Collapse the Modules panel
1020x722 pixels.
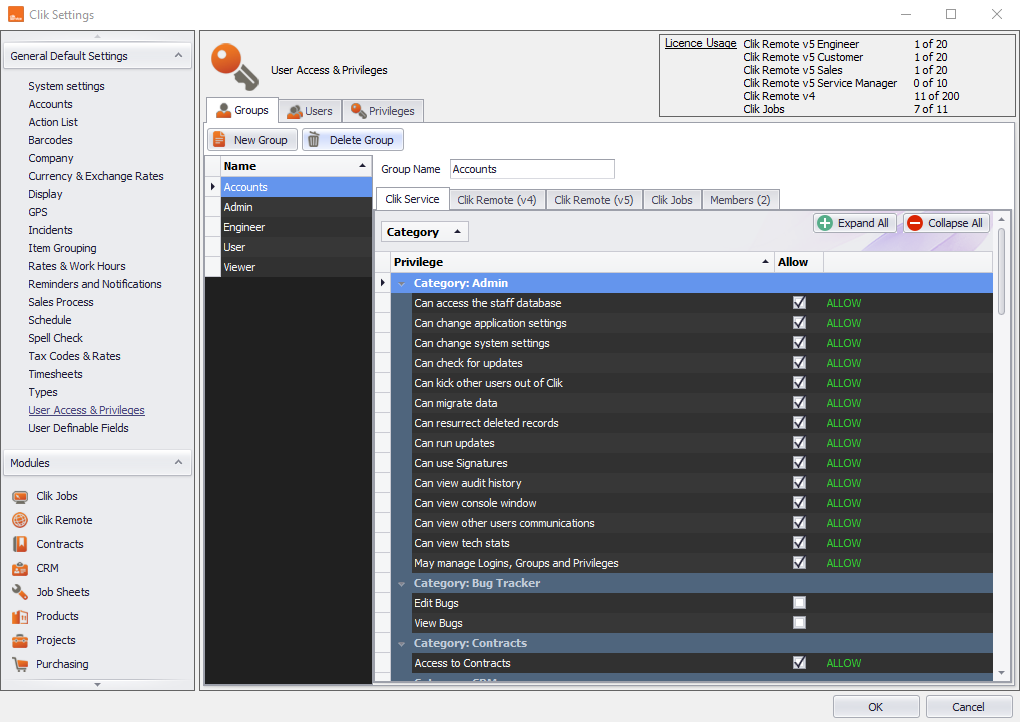(x=178, y=462)
